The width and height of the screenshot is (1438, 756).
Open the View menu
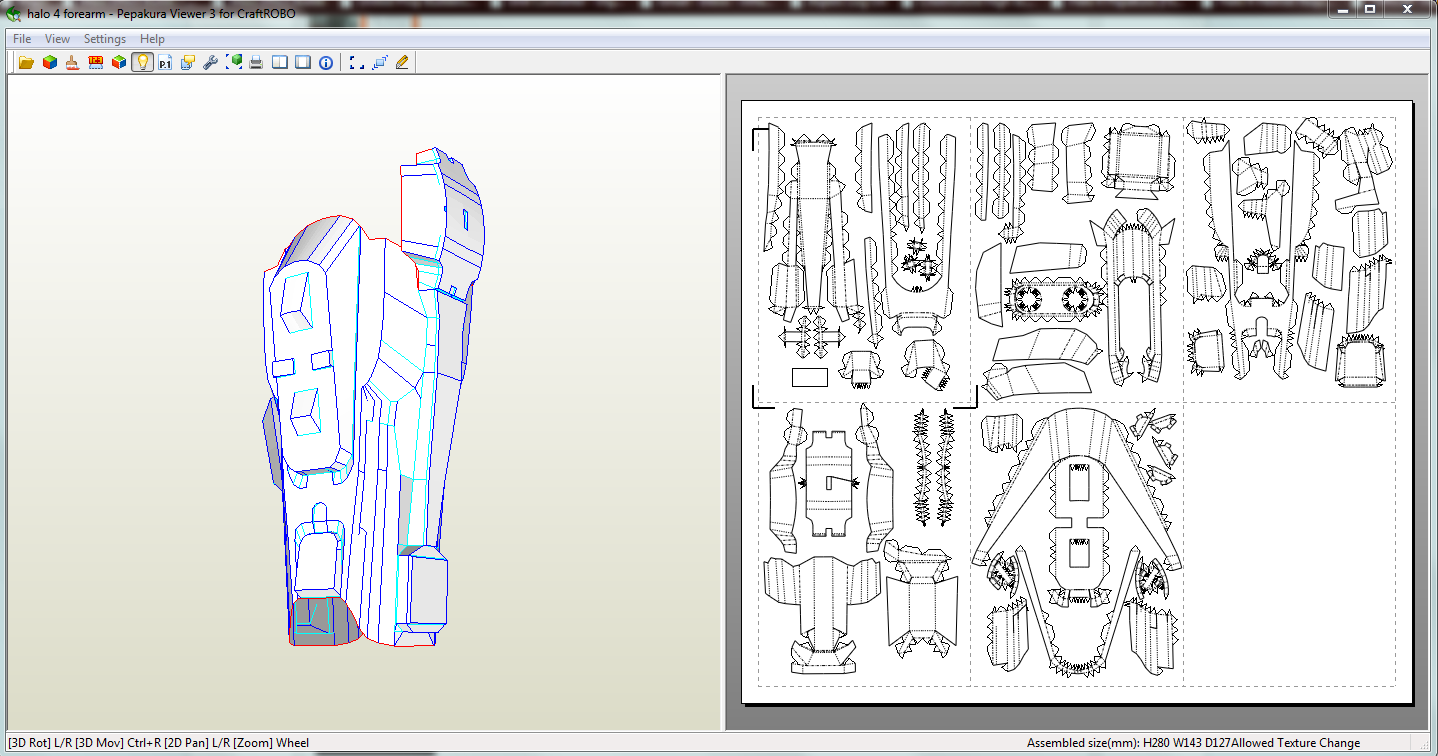(57, 39)
